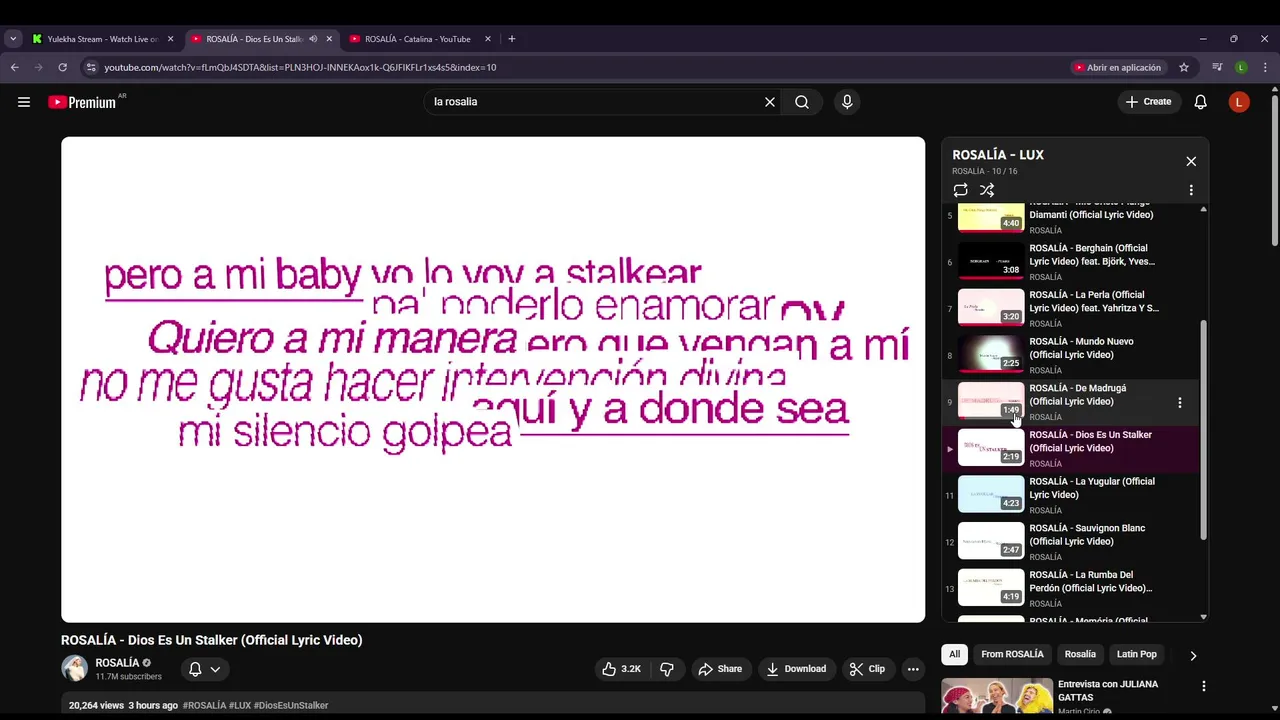Play Mundo Nuevo lyric video thumbnail
Screen dimensions: 1280x720
(x=991, y=354)
